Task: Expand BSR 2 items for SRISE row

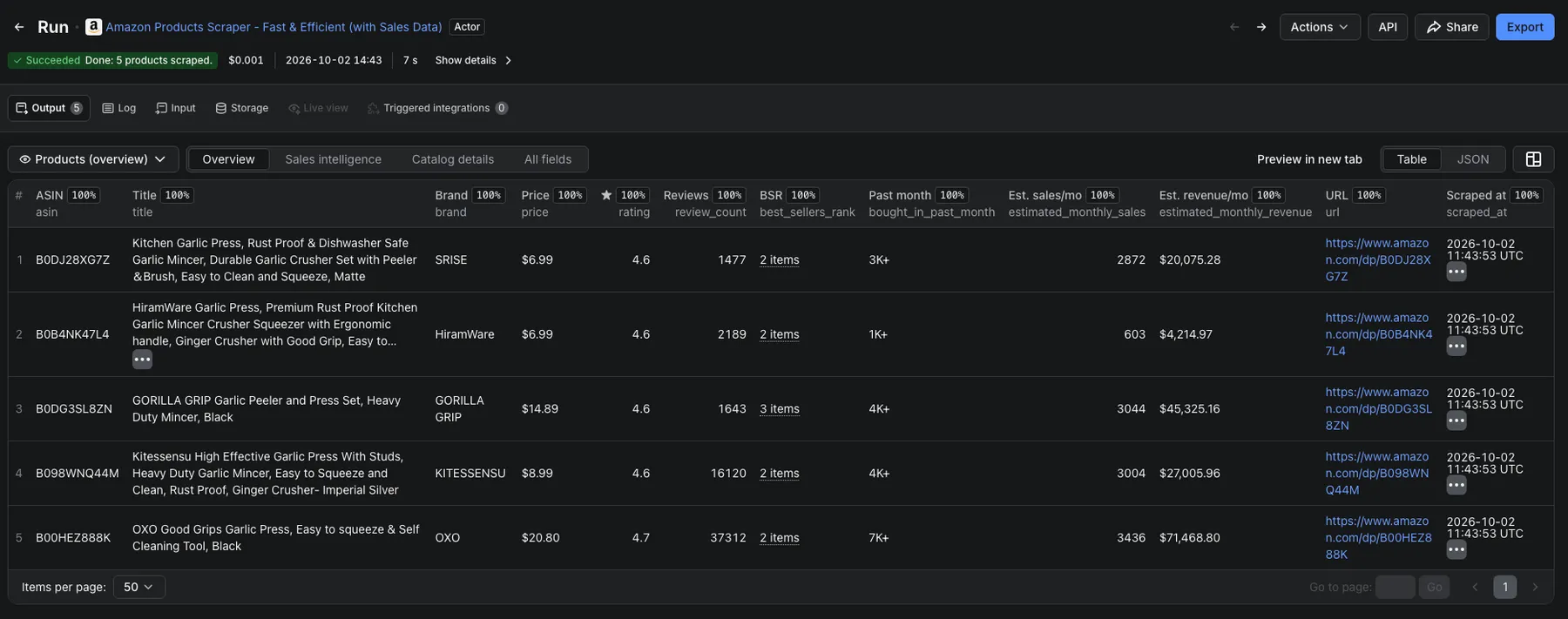Action: coord(780,260)
